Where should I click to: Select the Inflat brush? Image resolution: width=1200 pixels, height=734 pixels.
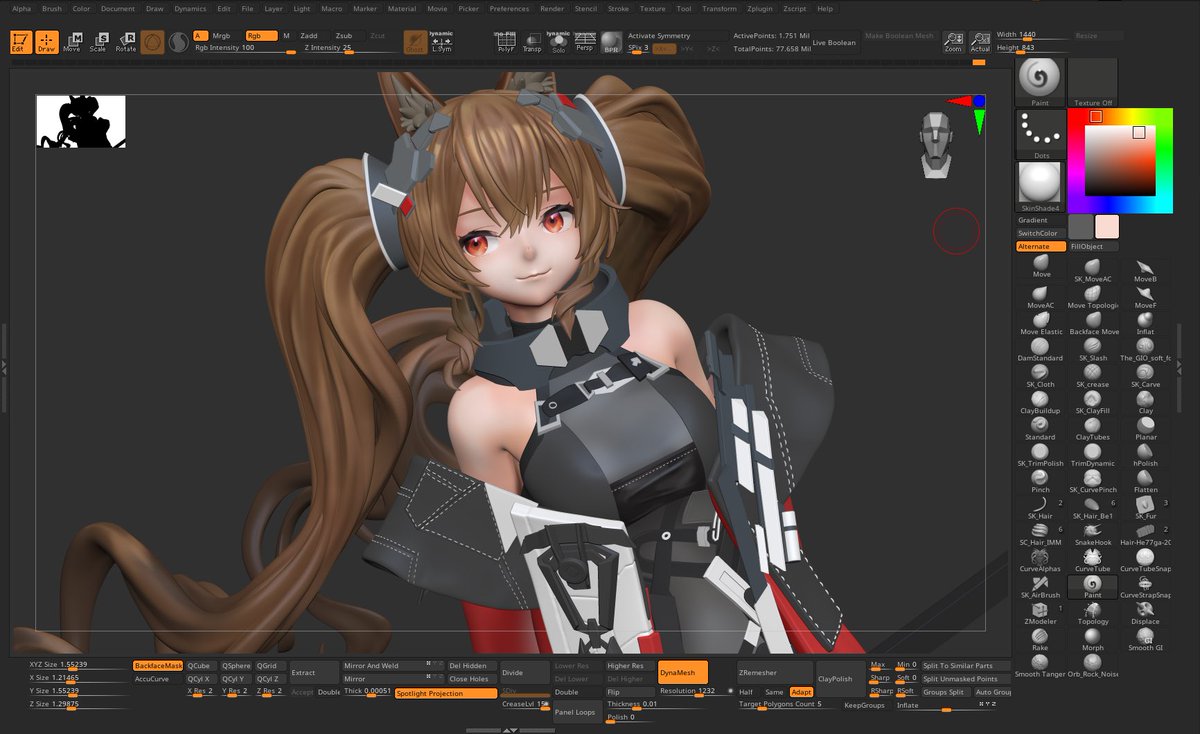point(1145,324)
